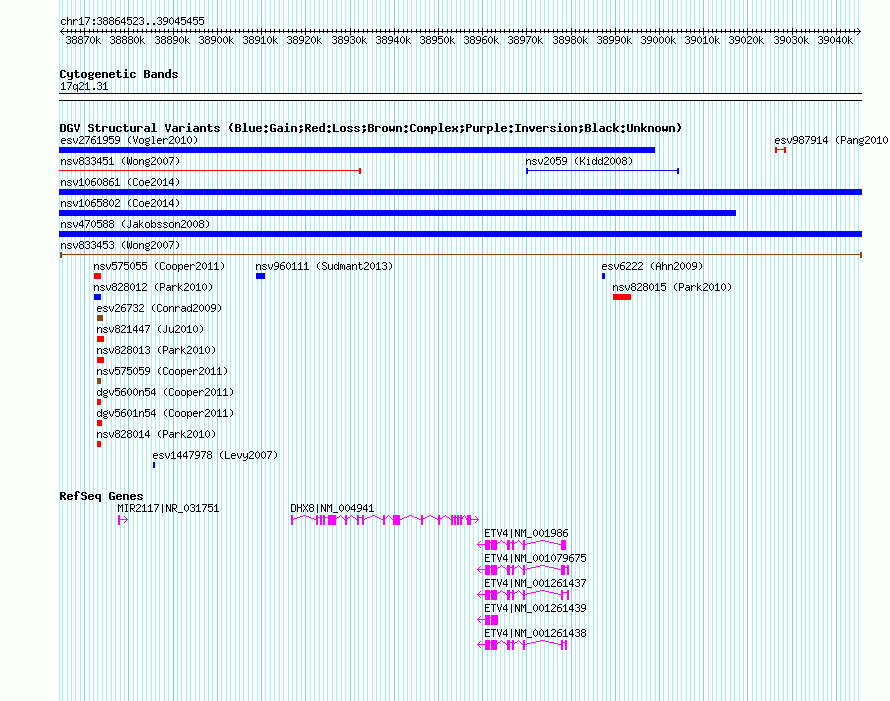This screenshot has width=890, height=701.
Task: Select the nsv833453 (Wong2007) brown line
Action: point(460,255)
